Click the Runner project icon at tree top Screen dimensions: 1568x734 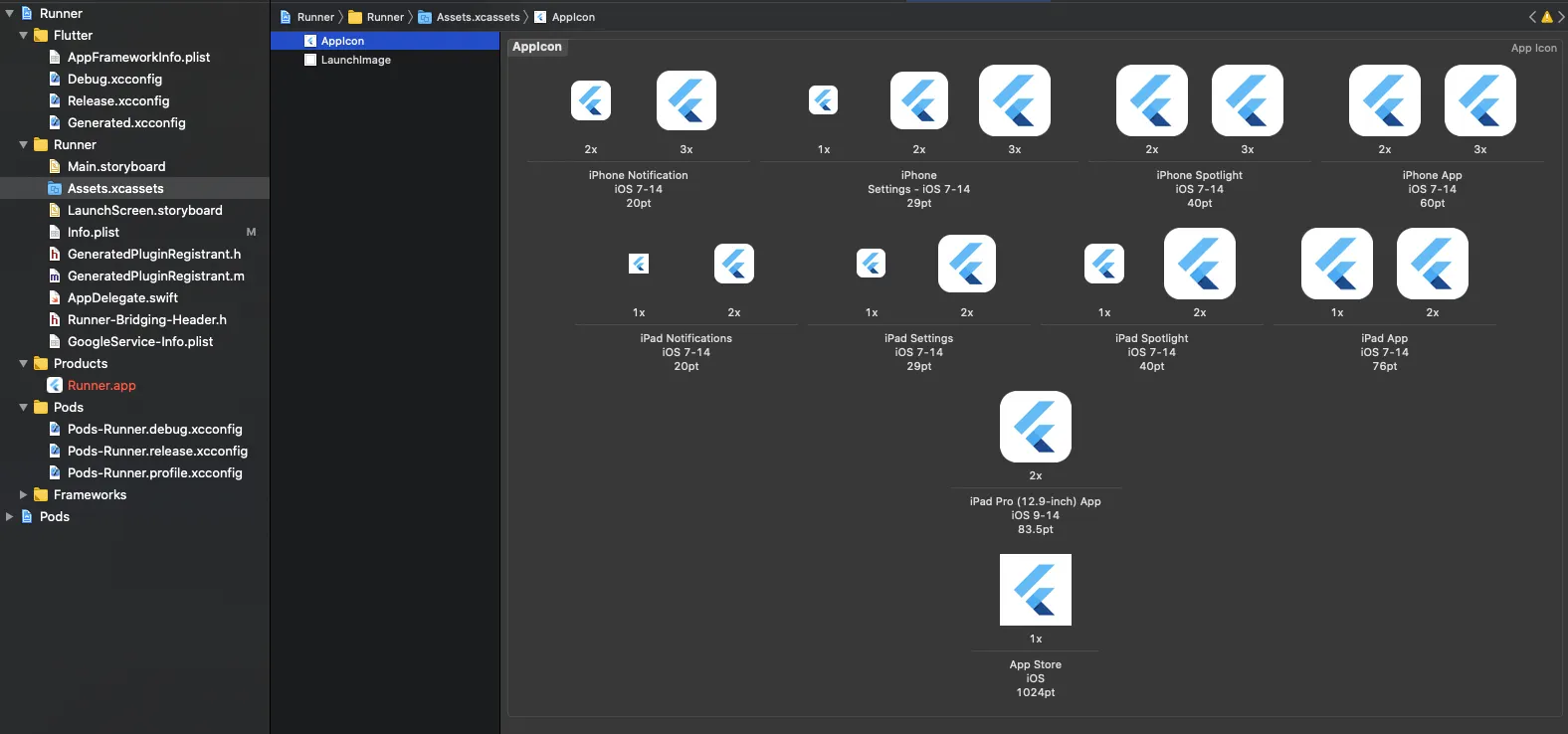pyautogui.click(x=27, y=13)
